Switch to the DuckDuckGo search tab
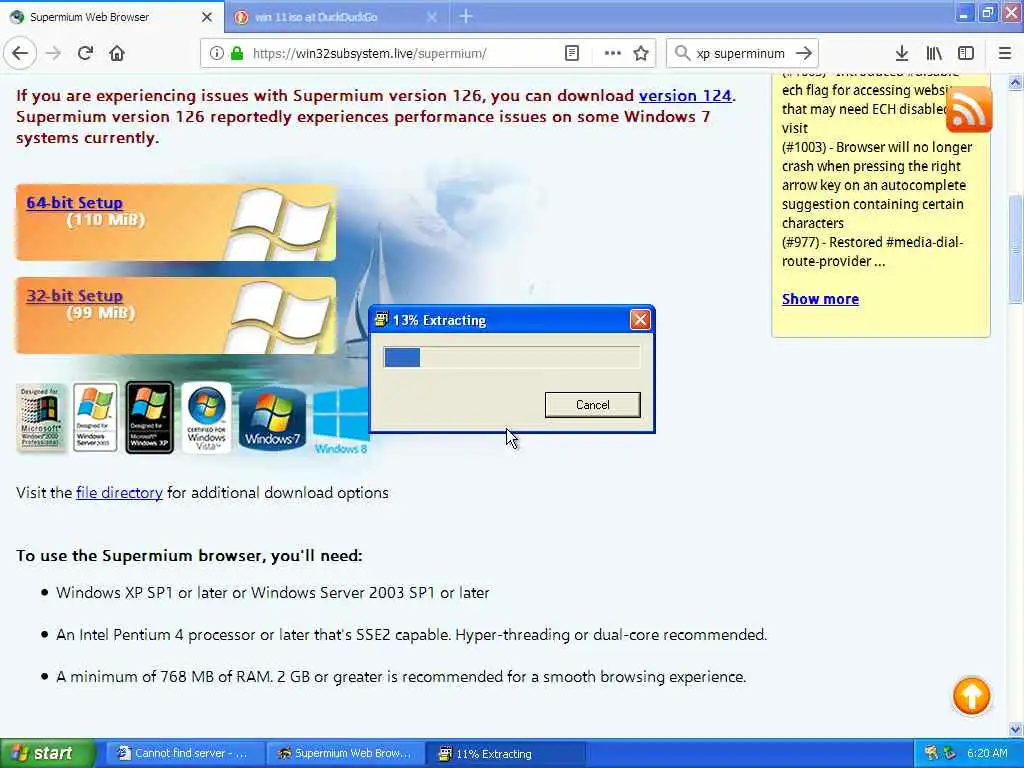Image resolution: width=1024 pixels, height=768 pixels. [336, 17]
